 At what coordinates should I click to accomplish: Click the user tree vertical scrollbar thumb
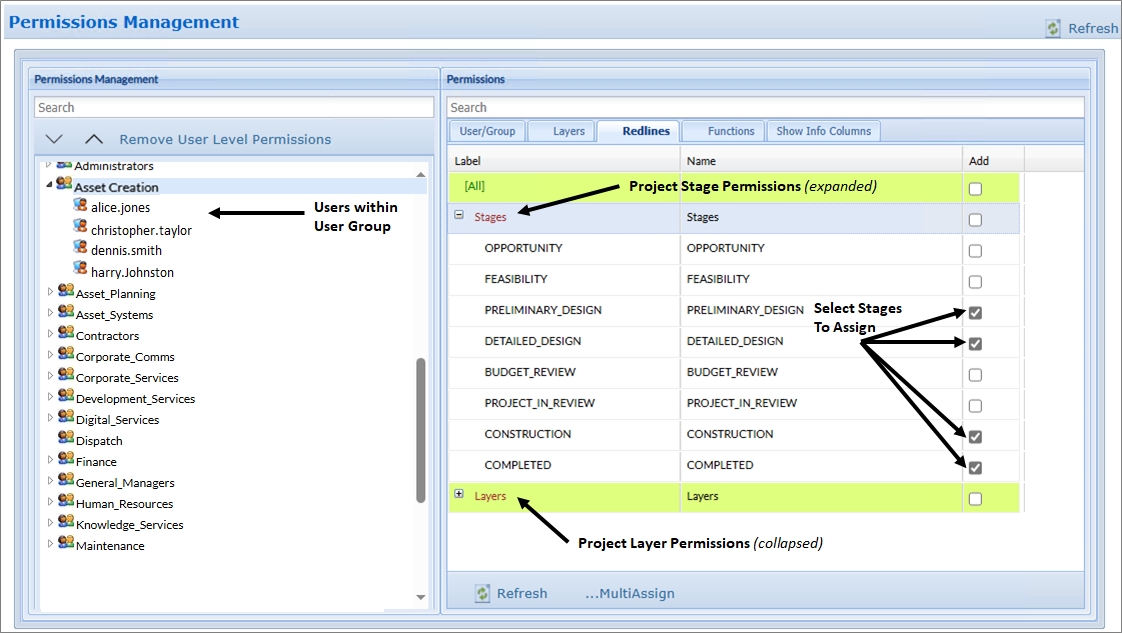(x=421, y=430)
